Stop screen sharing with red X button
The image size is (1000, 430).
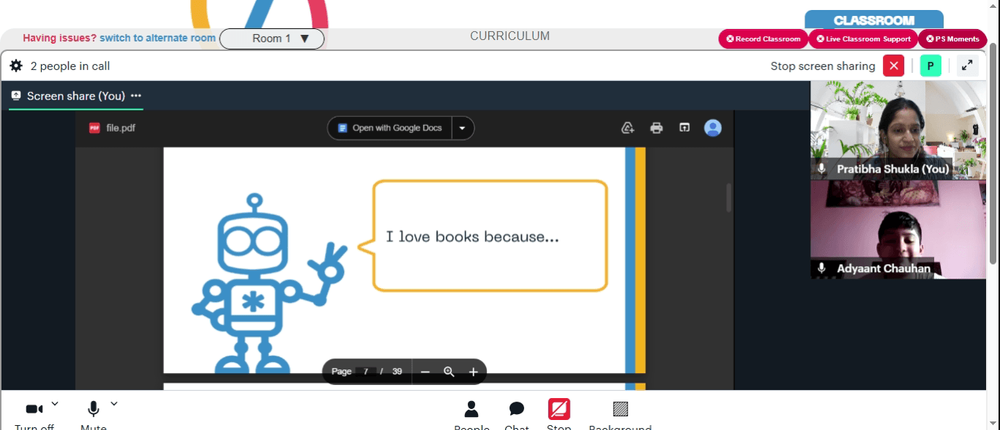[x=893, y=66]
